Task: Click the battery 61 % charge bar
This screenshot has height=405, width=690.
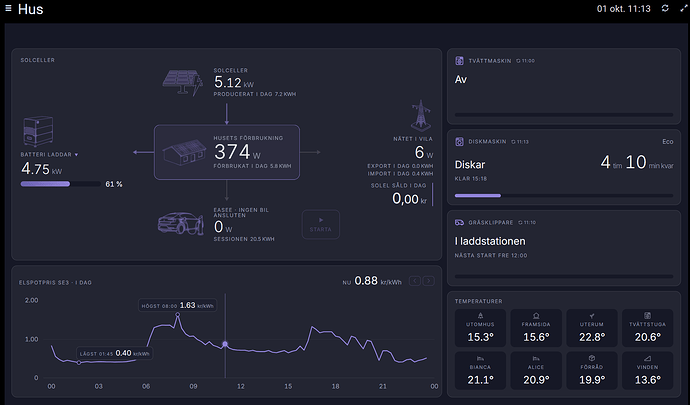Action: [x=61, y=184]
